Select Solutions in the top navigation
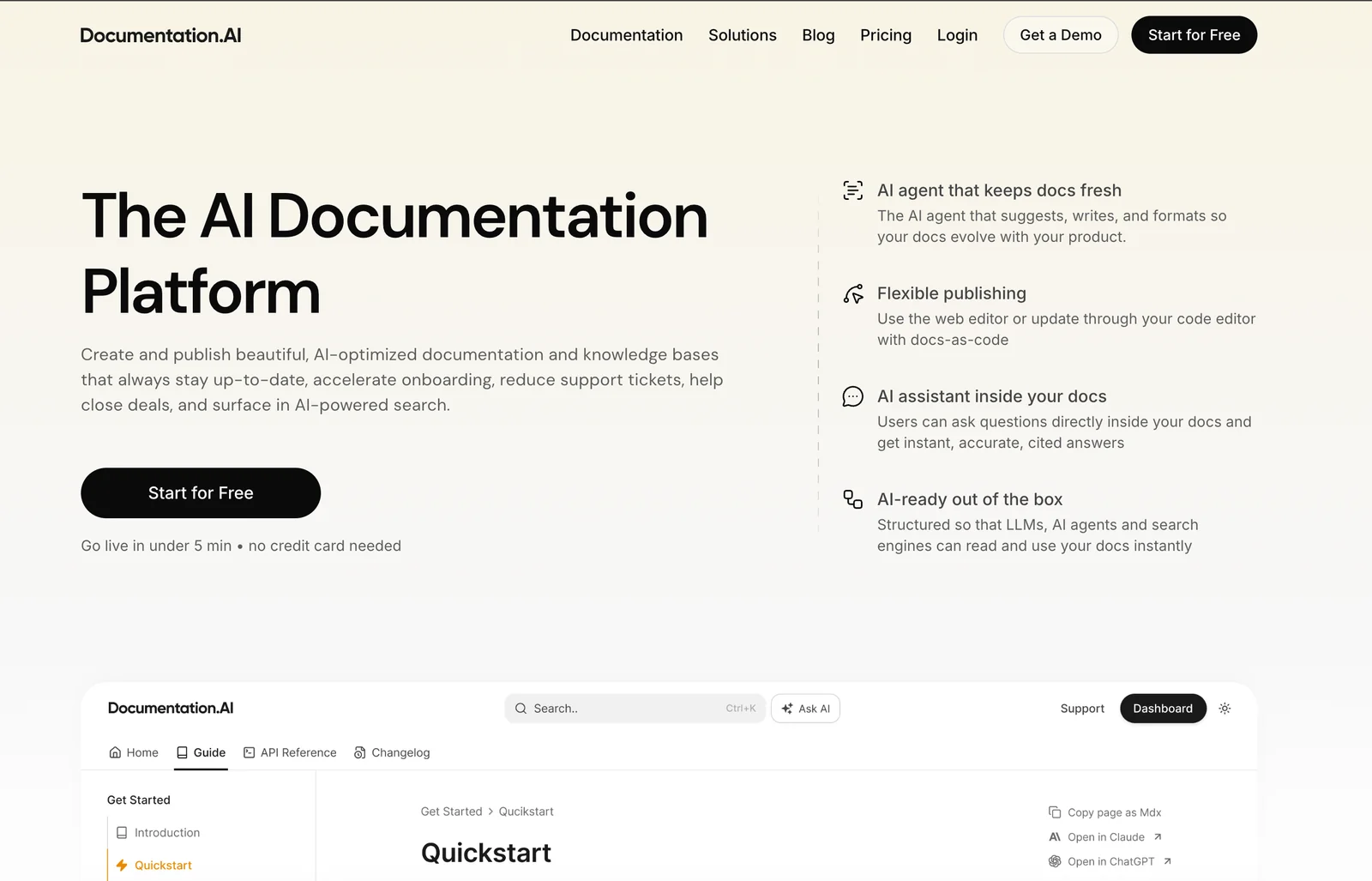Image resolution: width=1372 pixels, height=881 pixels. [x=742, y=35]
